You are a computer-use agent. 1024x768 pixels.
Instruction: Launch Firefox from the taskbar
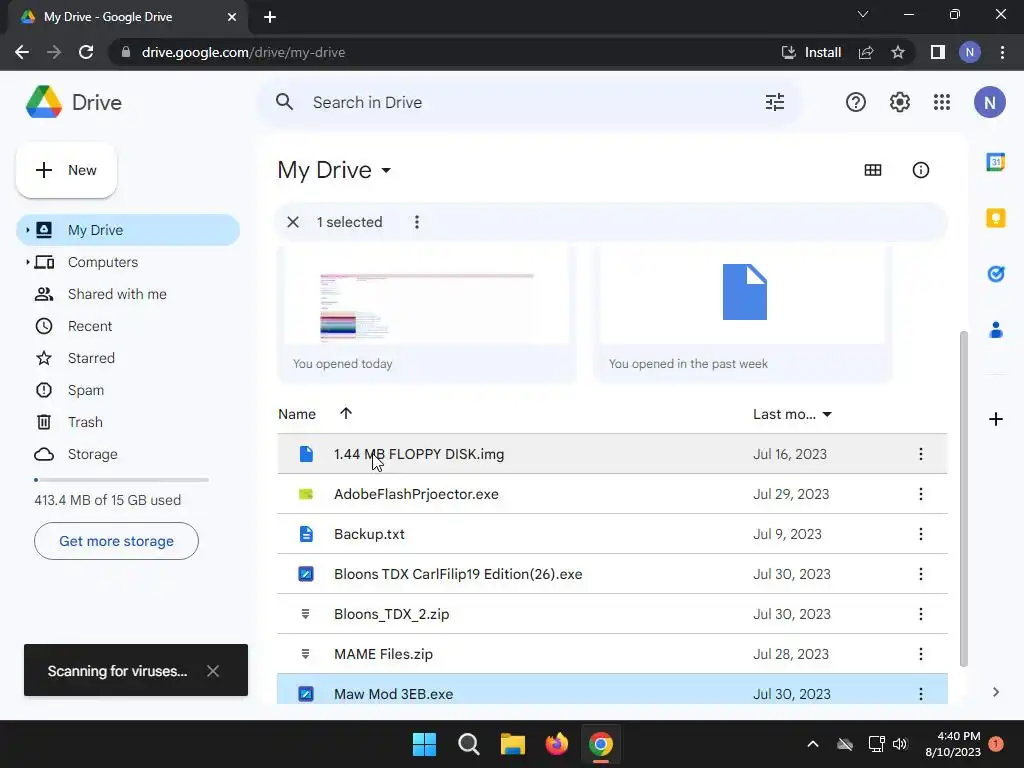coord(556,744)
